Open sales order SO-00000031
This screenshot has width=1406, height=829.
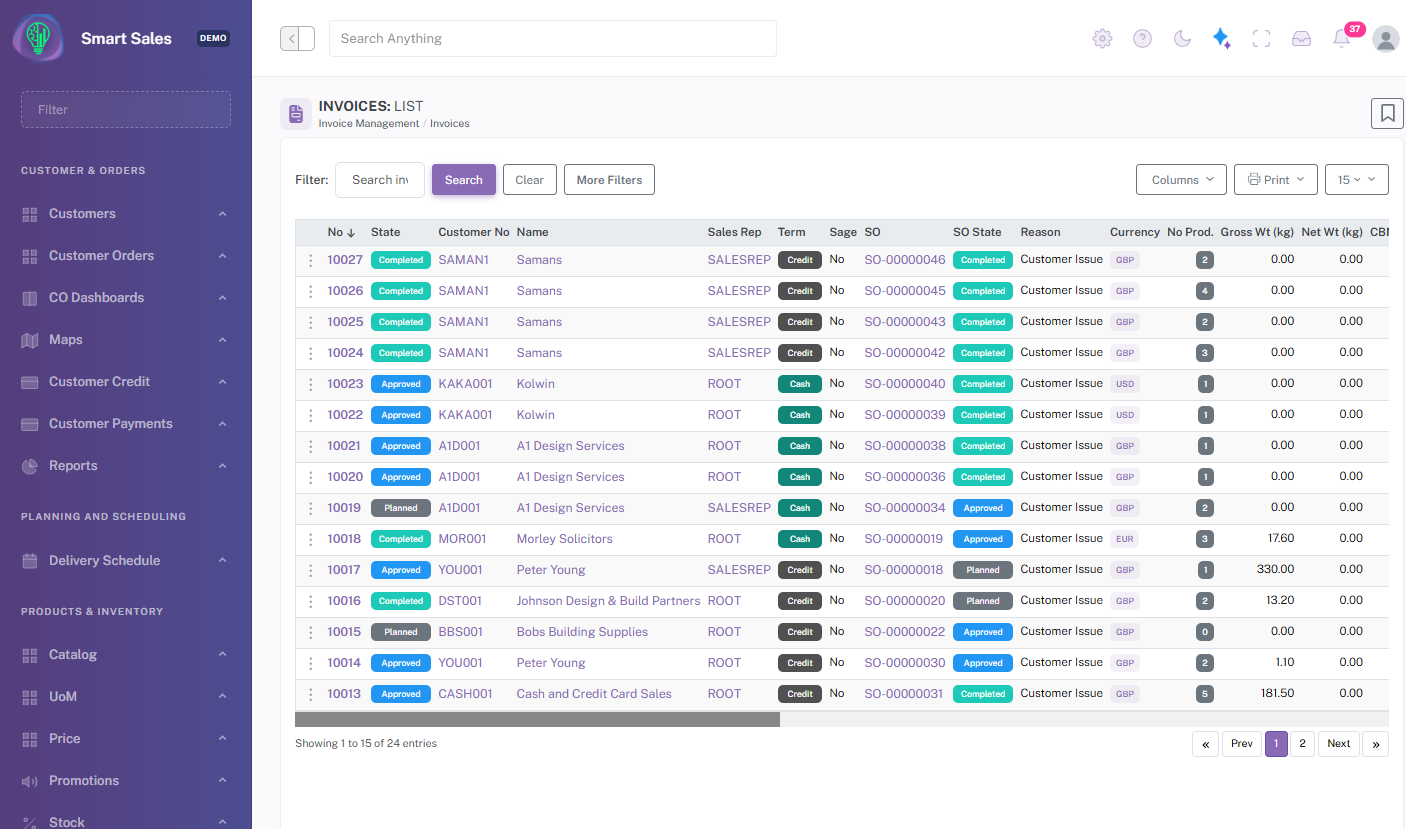(904, 694)
